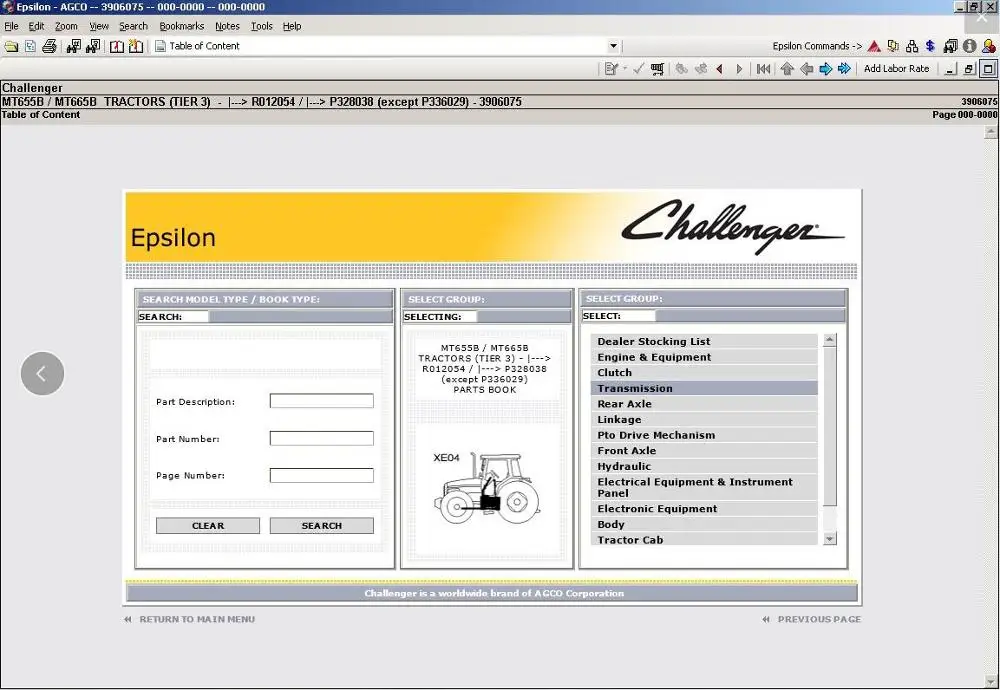Click the open book bookmark icon
1000x690 pixels.
point(117,46)
